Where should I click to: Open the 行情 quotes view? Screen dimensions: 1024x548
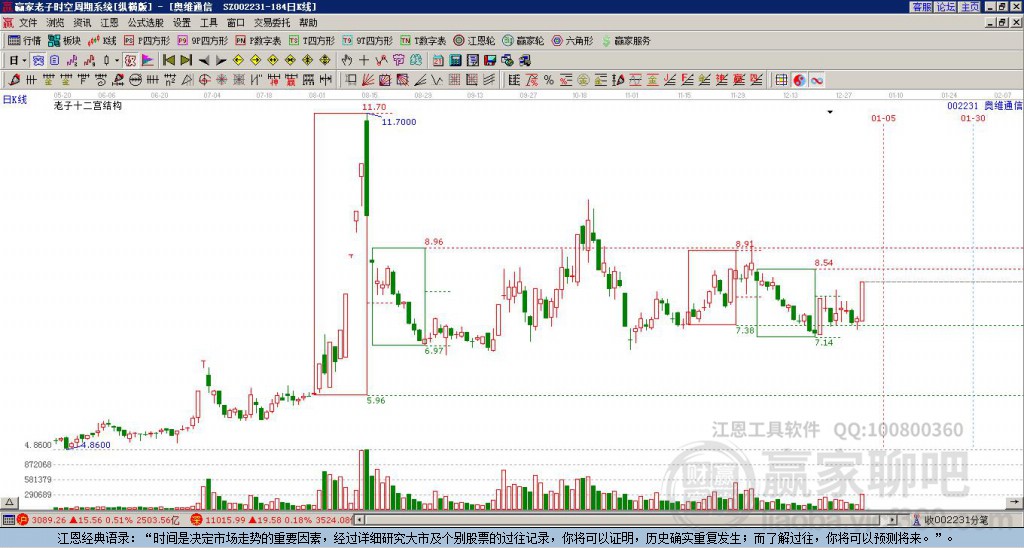pos(24,40)
